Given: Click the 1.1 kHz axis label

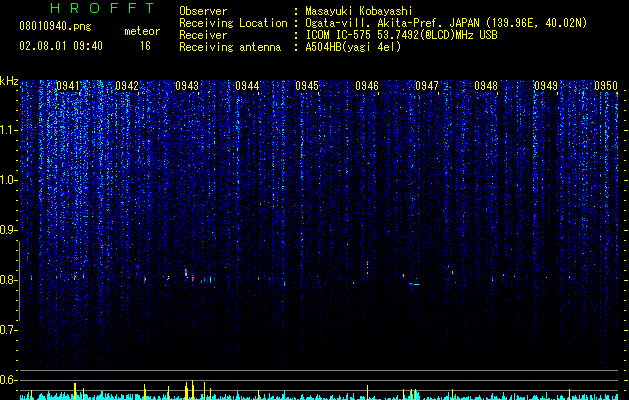Looking at the screenshot, I should click(x=8, y=130).
